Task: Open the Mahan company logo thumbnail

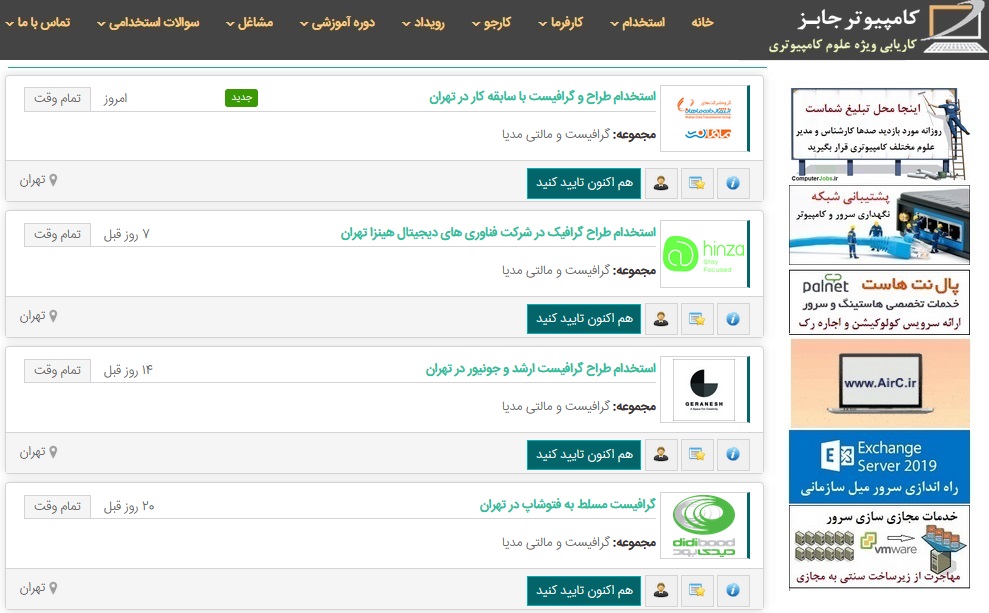Action: point(704,119)
